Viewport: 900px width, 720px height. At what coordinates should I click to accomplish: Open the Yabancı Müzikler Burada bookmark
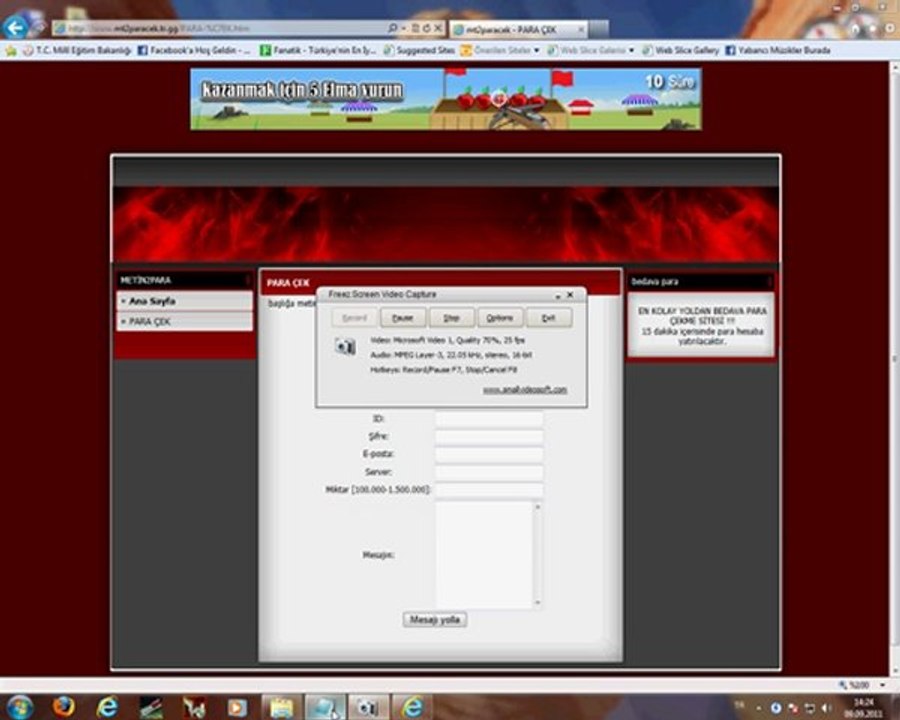pyautogui.click(x=778, y=51)
